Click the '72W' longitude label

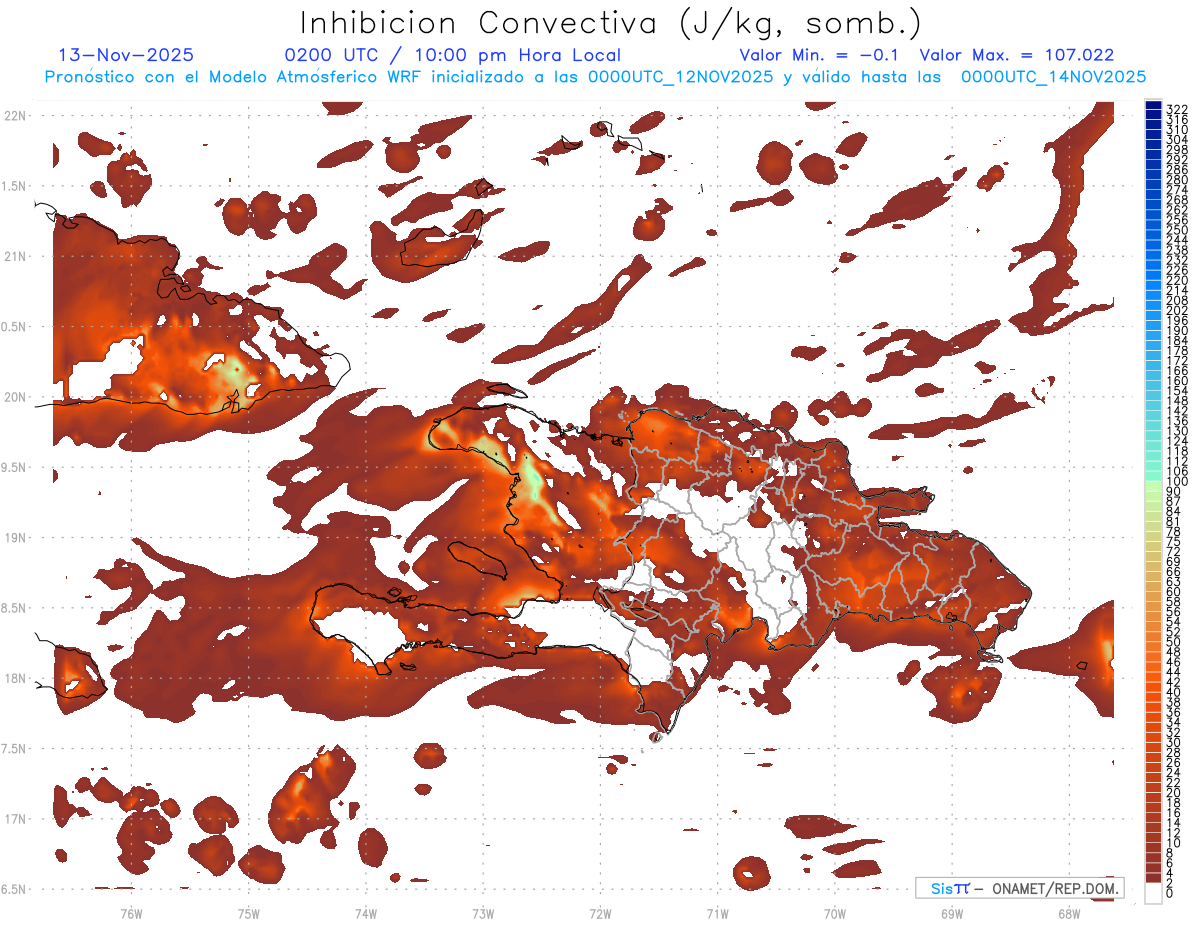click(x=601, y=913)
